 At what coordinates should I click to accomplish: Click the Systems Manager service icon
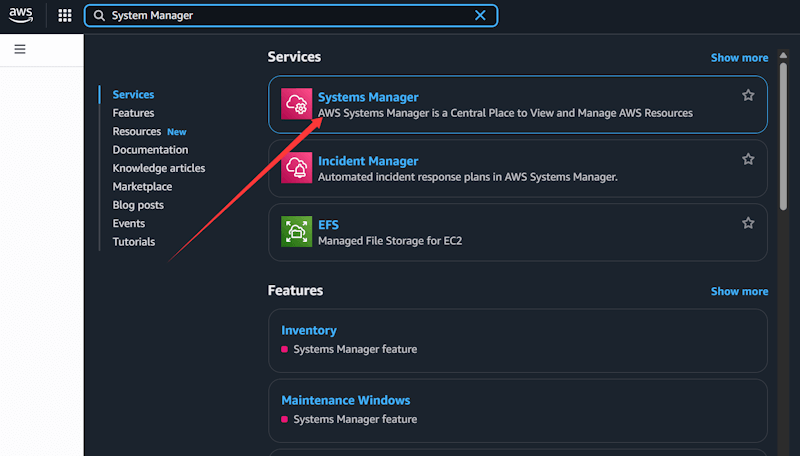point(297,105)
